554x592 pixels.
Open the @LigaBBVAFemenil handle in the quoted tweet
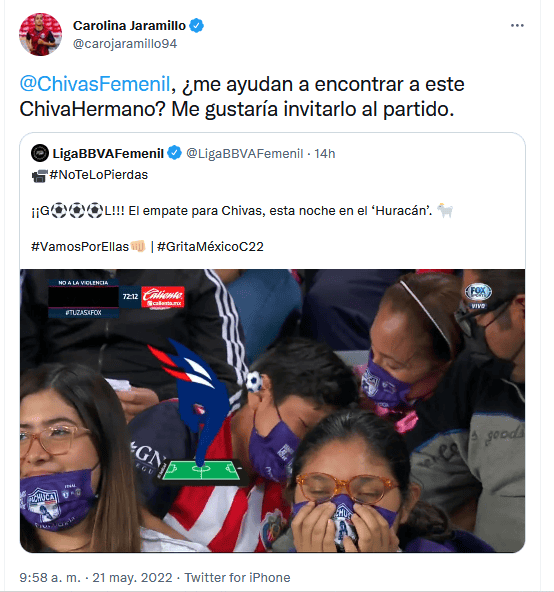pos(245,154)
